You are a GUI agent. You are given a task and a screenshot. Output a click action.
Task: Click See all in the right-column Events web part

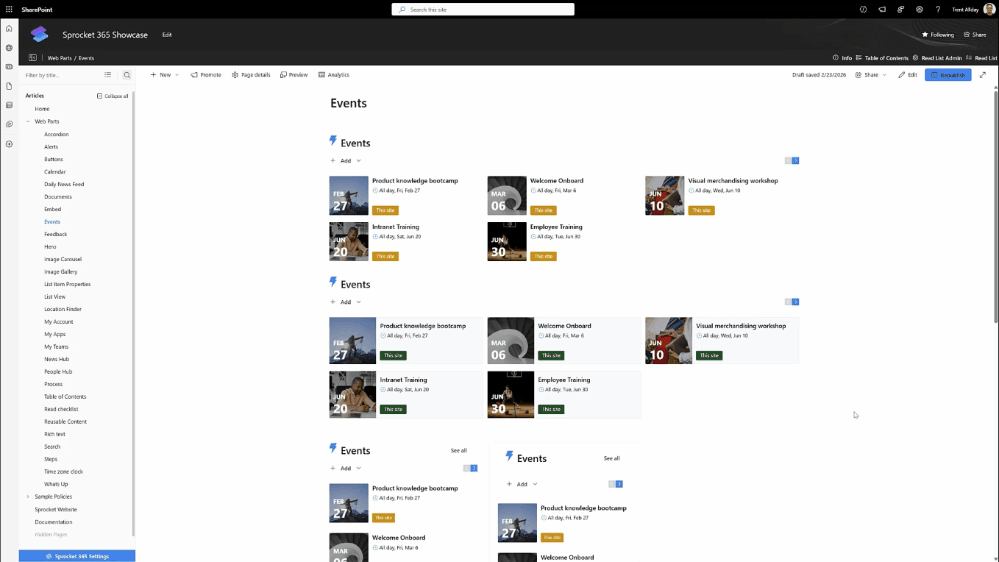(x=612, y=458)
